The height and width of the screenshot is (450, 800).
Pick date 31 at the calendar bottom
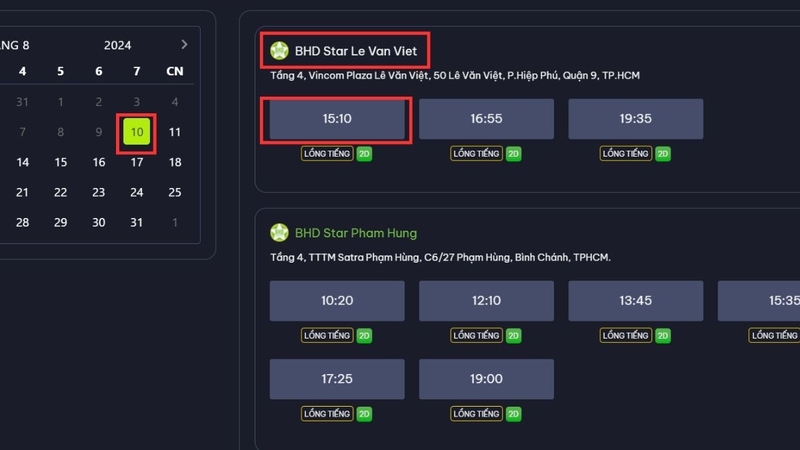[x=137, y=222]
